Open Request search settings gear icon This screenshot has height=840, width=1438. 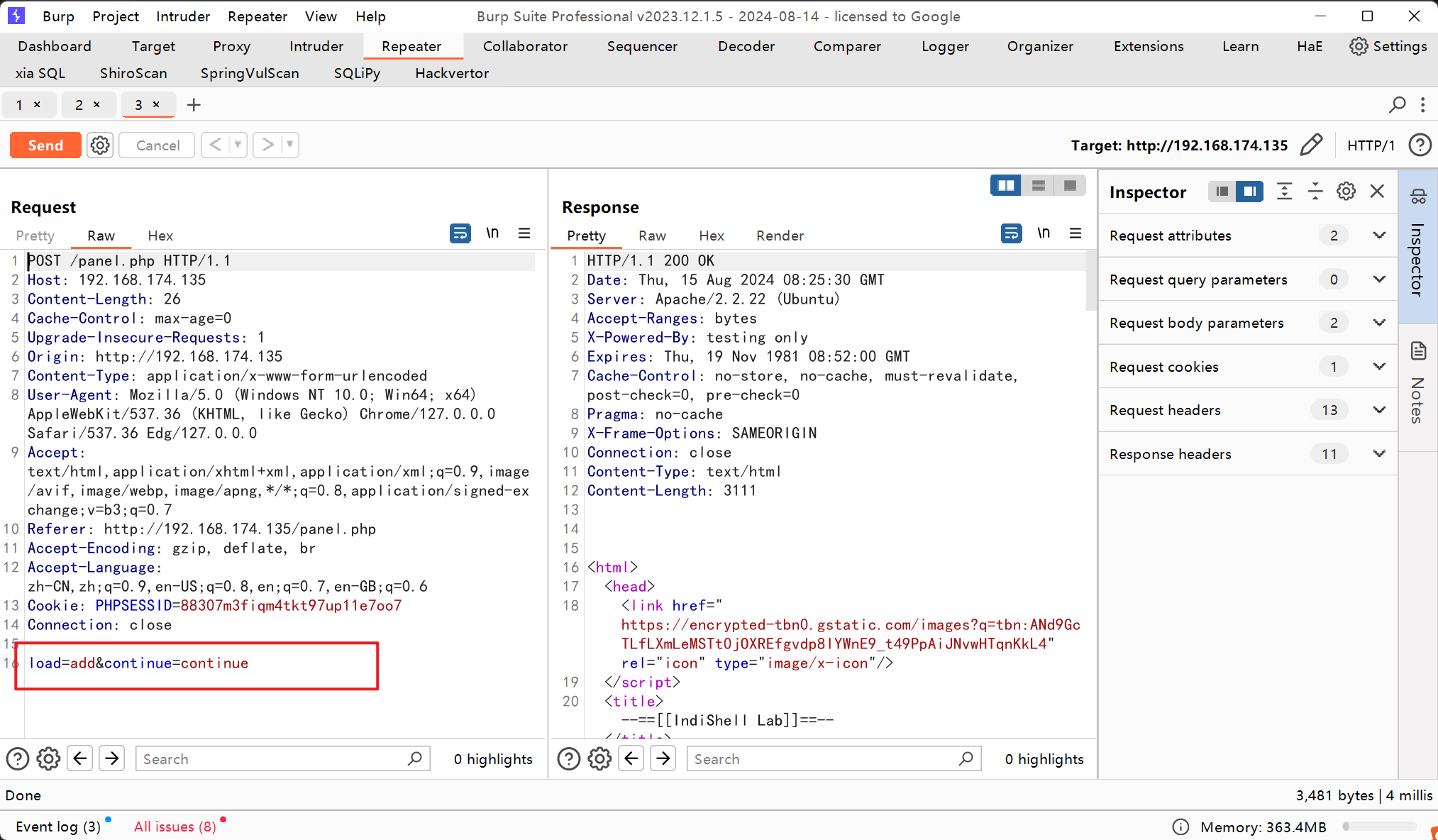tap(48, 759)
